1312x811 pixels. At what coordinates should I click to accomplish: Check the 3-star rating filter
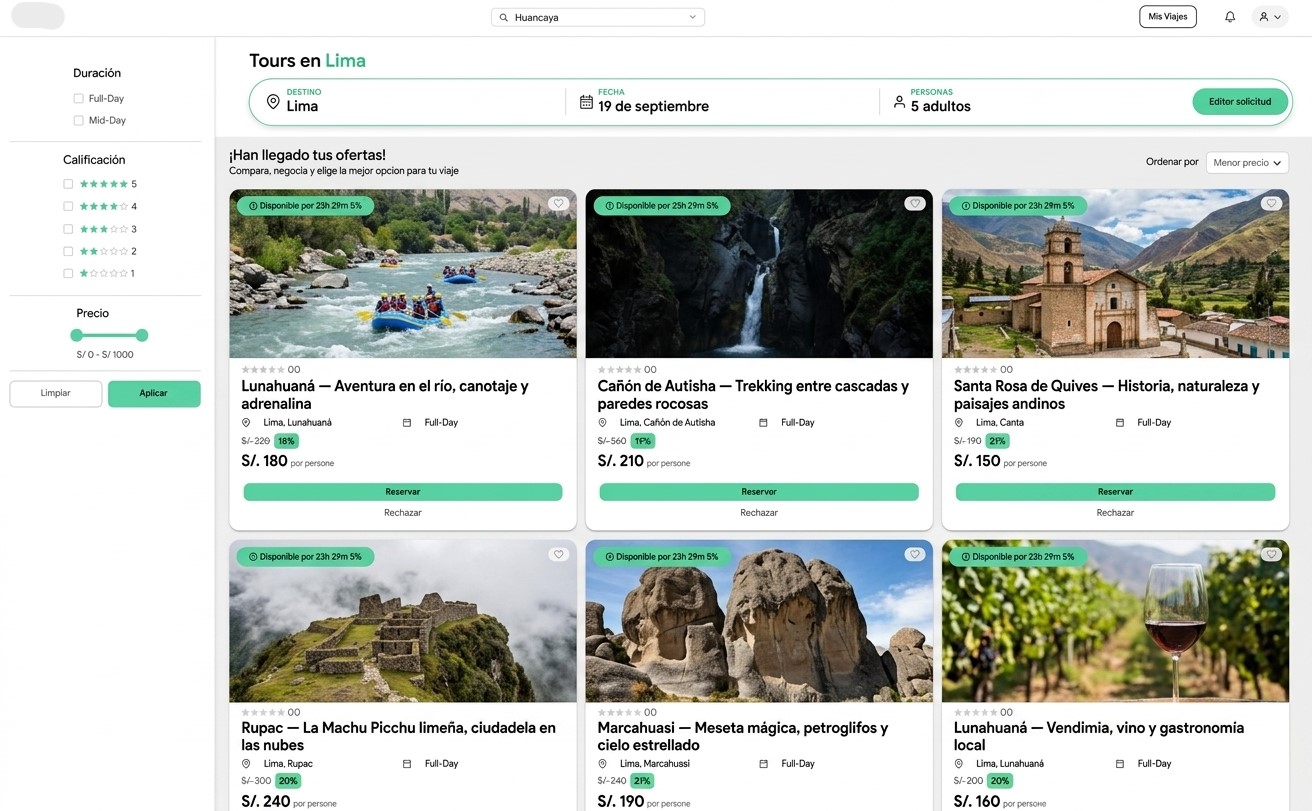coord(68,230)
